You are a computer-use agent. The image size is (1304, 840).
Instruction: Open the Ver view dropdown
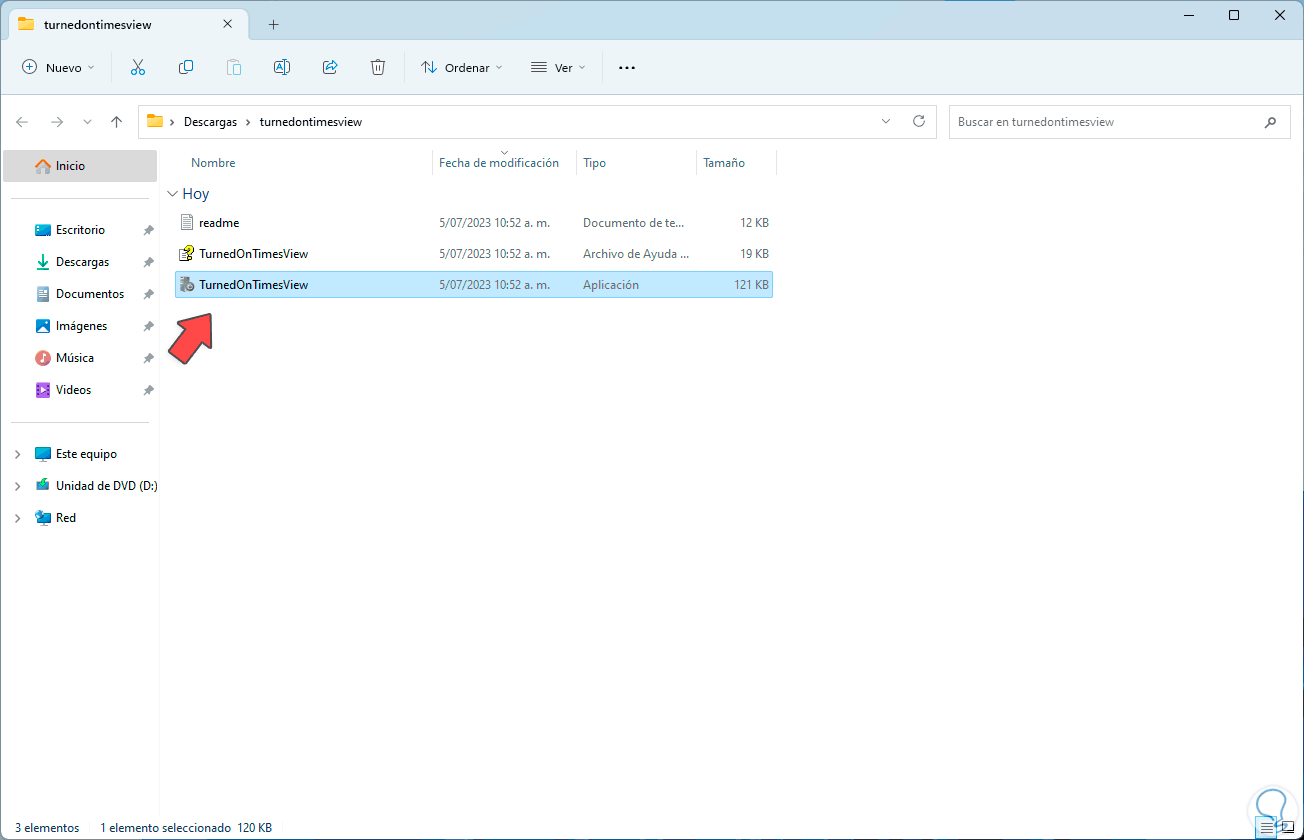click(x=558, y=67)
